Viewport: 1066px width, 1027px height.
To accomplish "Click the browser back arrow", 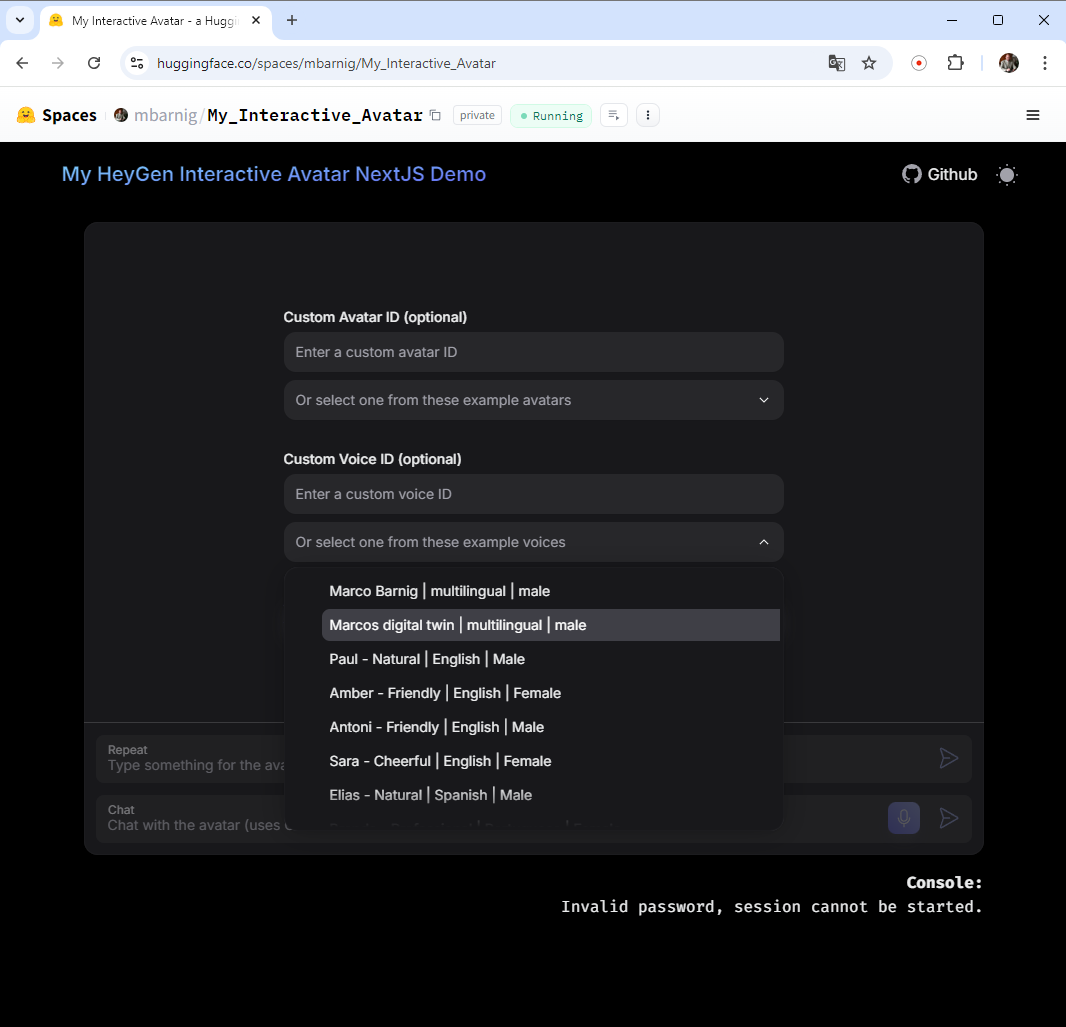I will coord(22,63).
